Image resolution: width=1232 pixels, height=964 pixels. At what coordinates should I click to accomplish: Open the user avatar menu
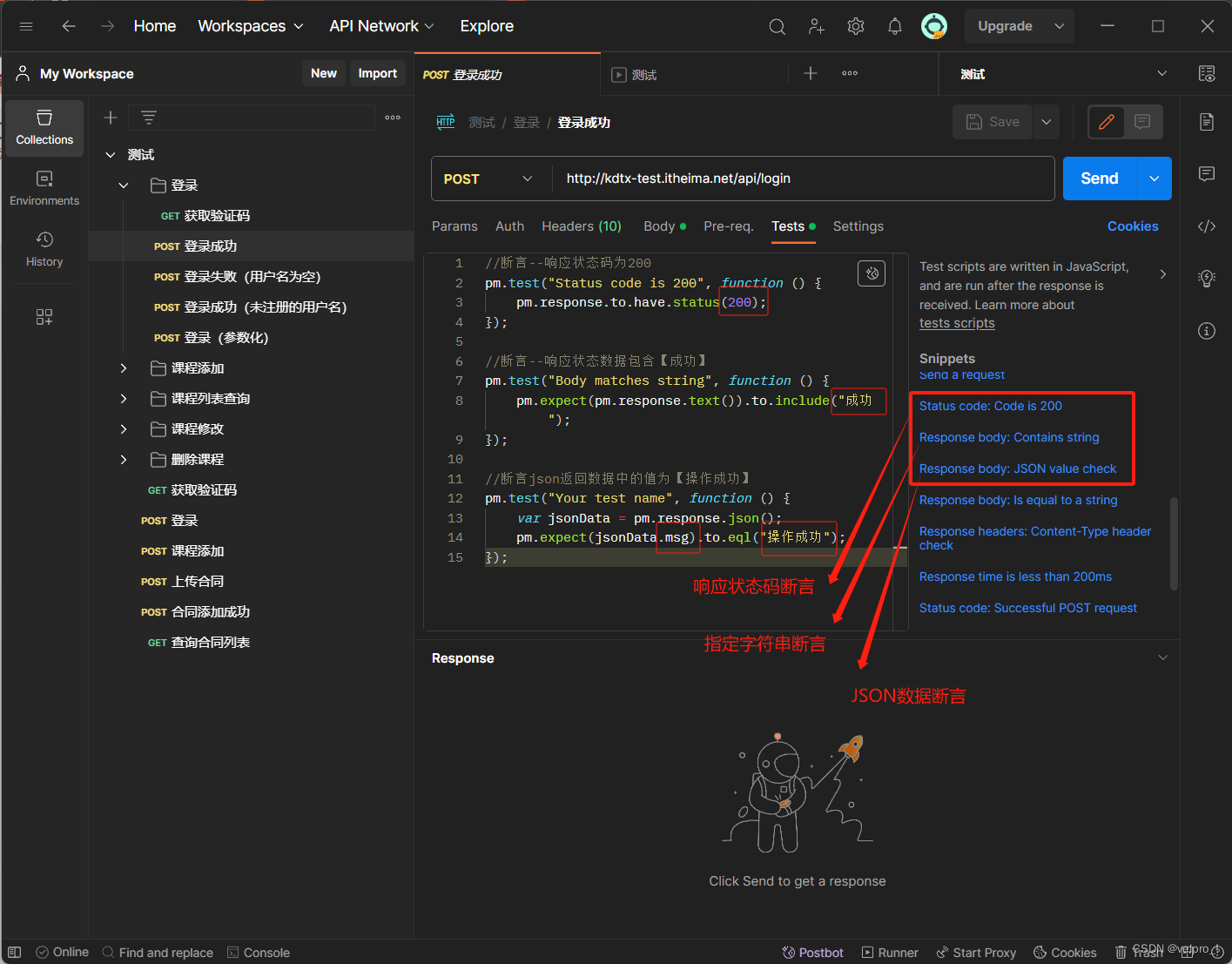point(934,26)
